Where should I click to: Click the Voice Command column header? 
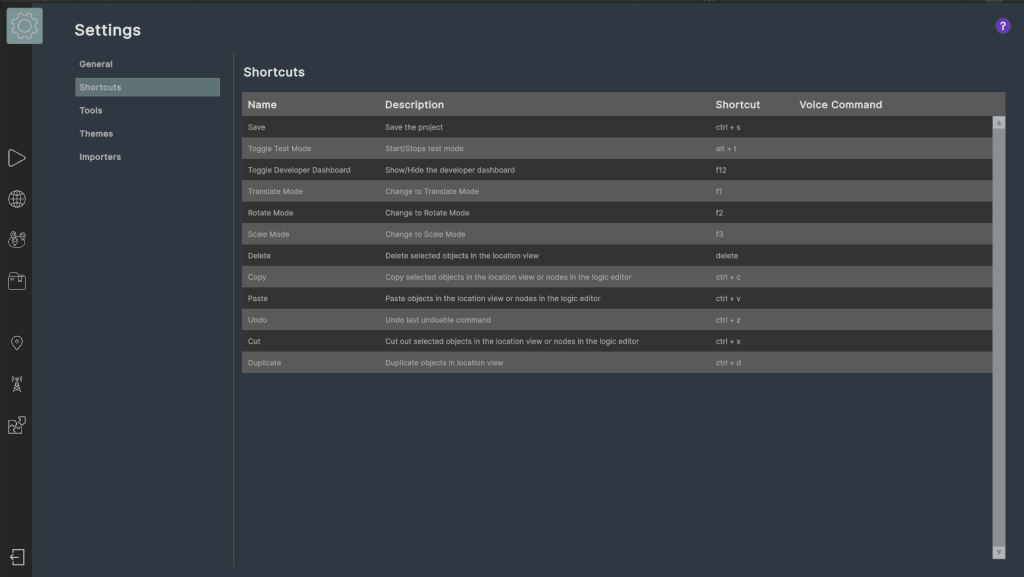[840, 104]
